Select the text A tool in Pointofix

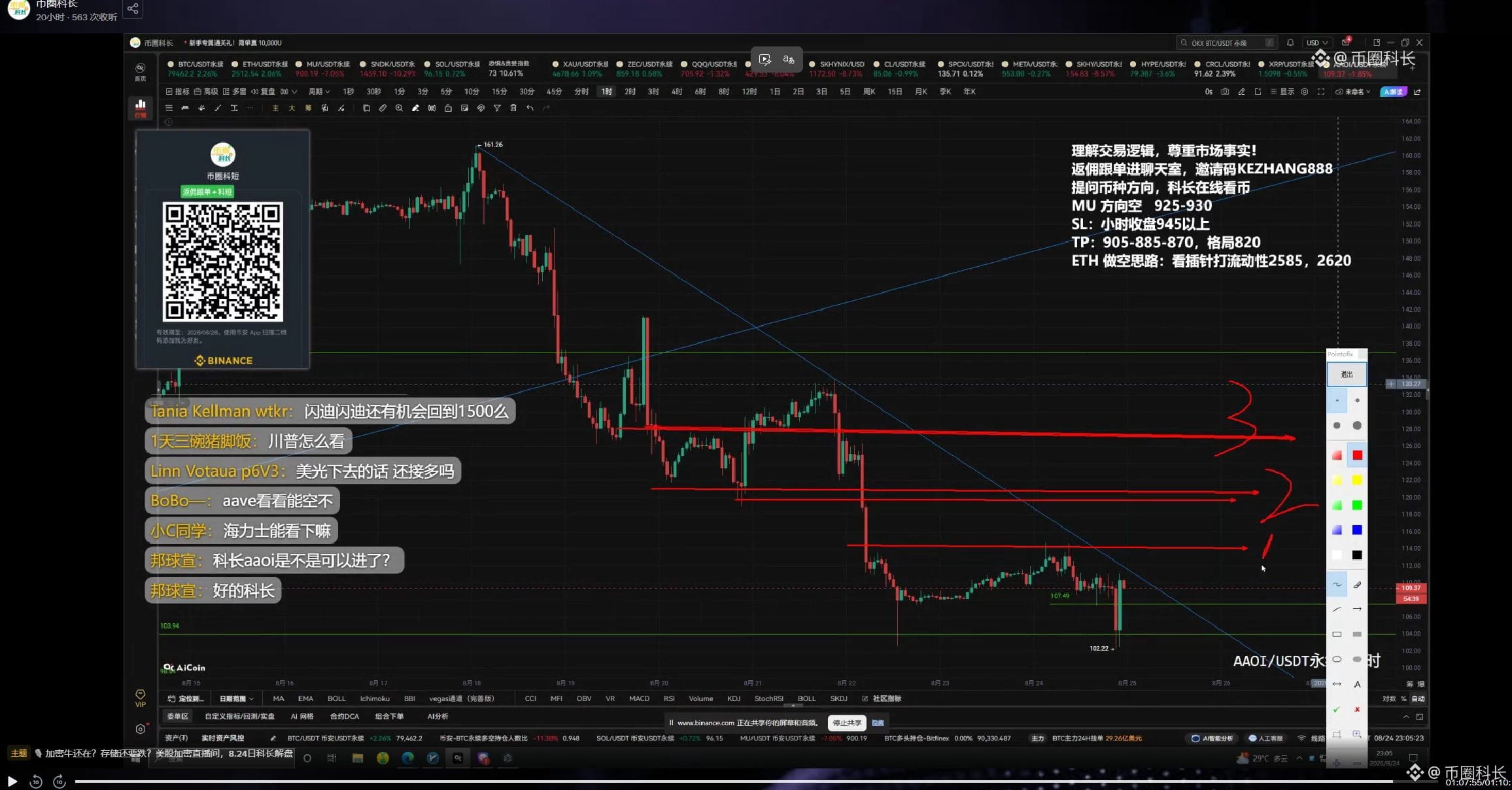coord(1357,684)
